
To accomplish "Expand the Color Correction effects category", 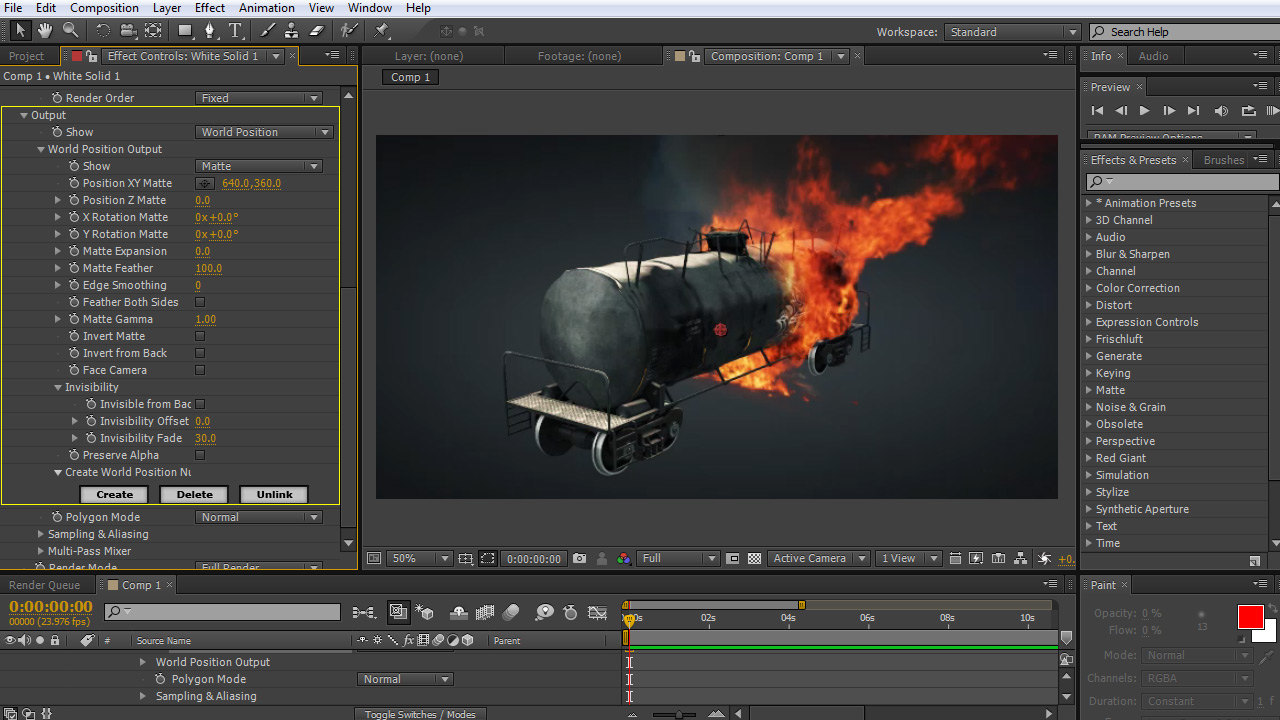I will pos(1089,288).
